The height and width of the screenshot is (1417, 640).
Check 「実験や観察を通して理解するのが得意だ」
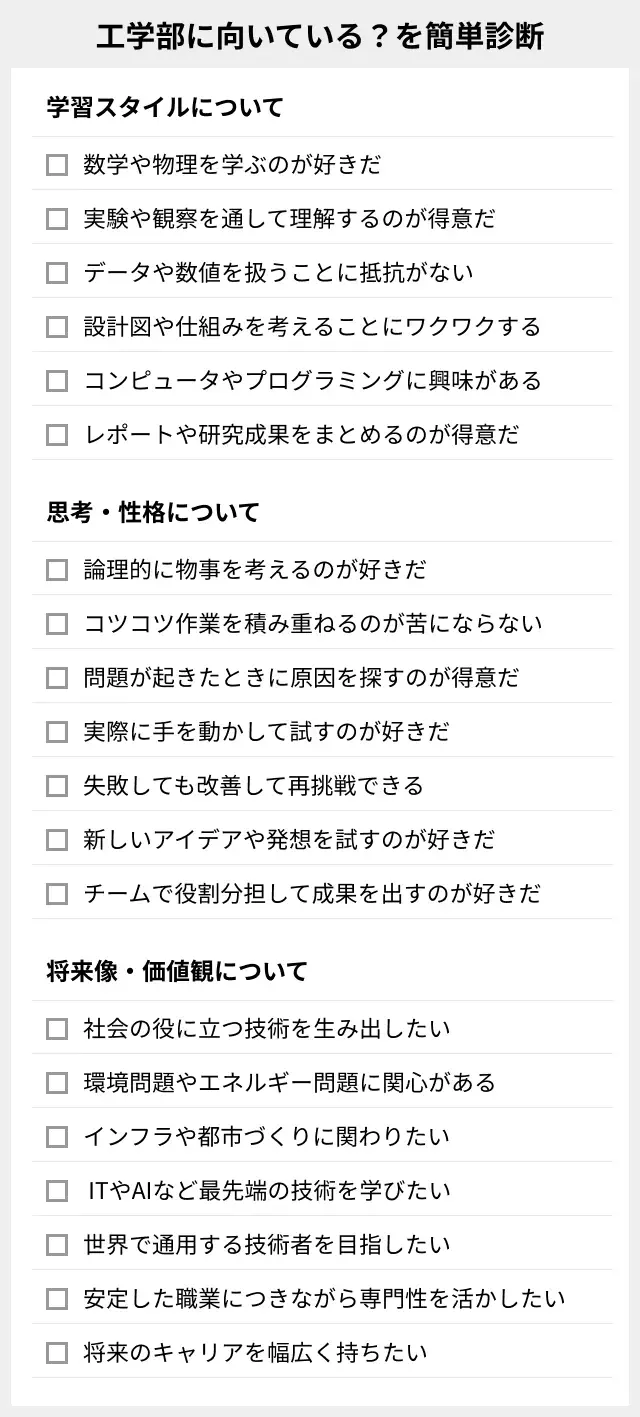(56, 218)
